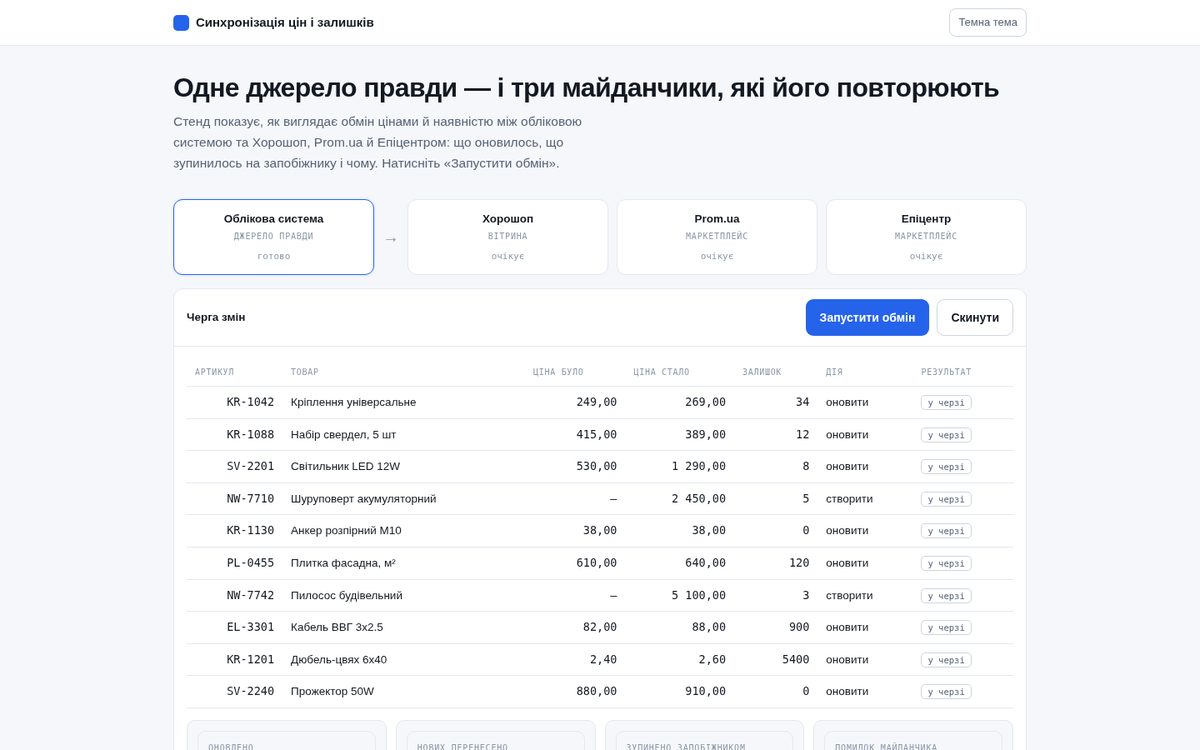The image size is (1200, 750).
Task: Click the "Зупинено запобіжником" summary card
Action: click(x=704, y=736)
